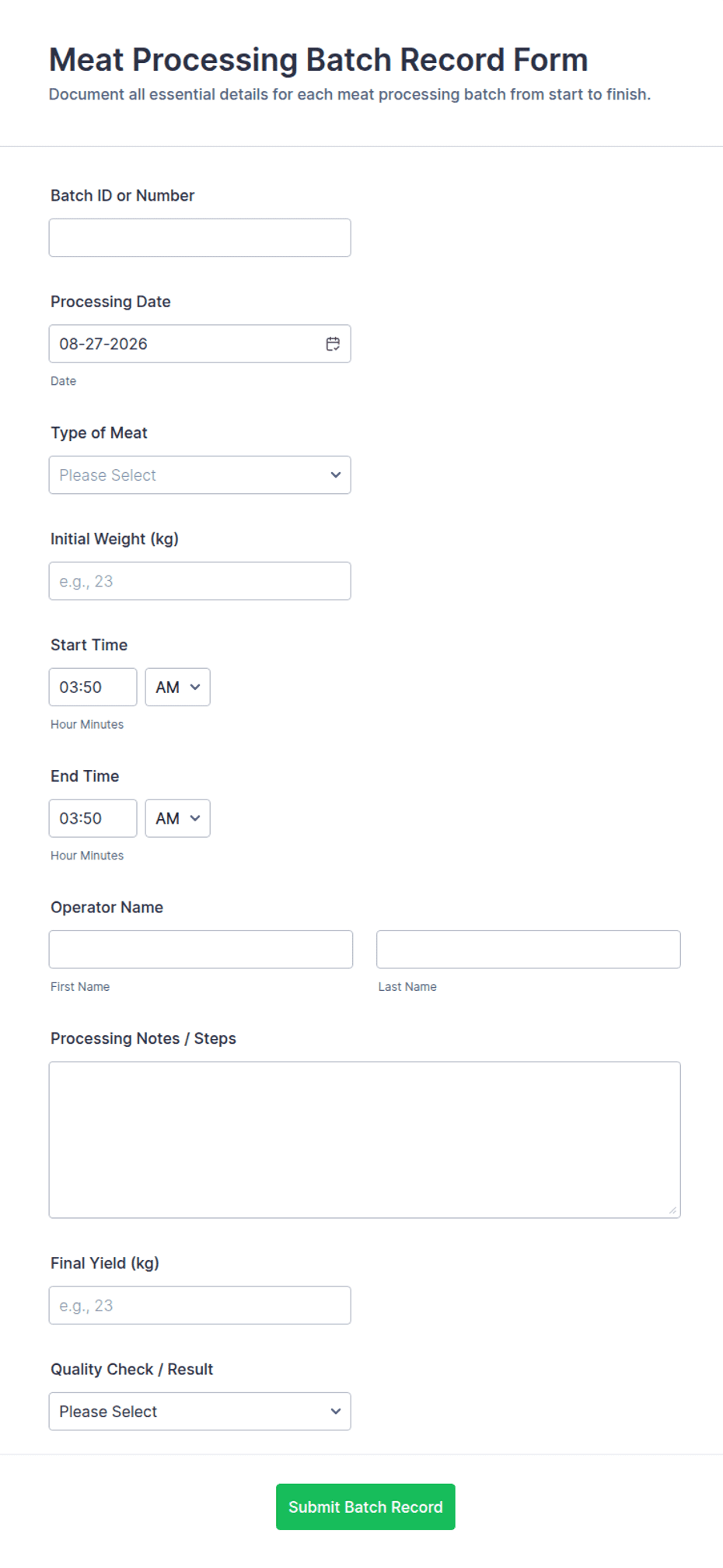723x1568 pixels.
Task: Open the Processing Date calendar picker icon
Action: click(333, 344)
